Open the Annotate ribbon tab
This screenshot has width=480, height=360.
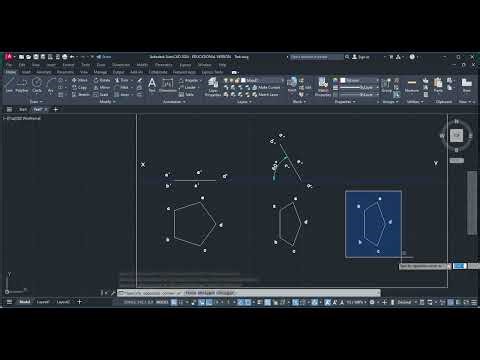click(x=44, y=72)
